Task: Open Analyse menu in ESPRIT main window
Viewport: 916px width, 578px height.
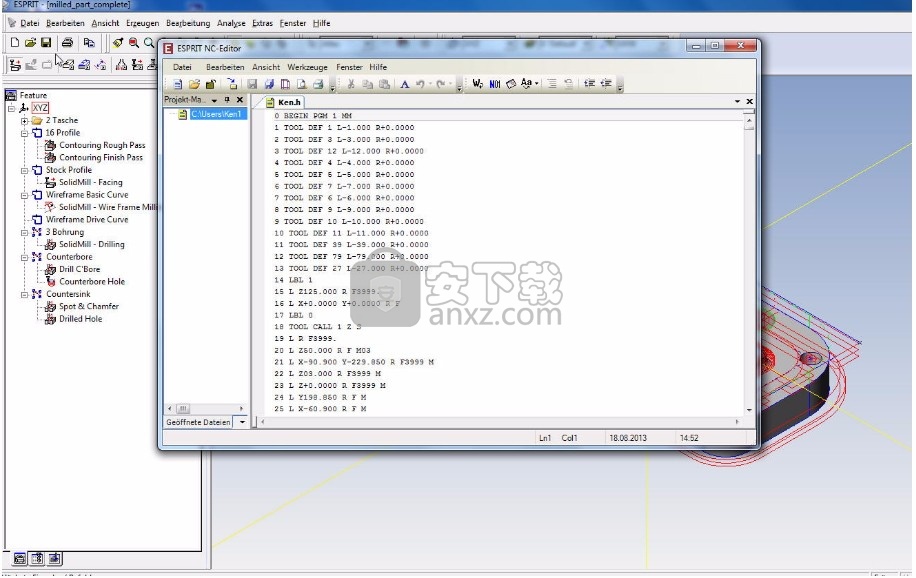Action: click(x=231, y=23)
